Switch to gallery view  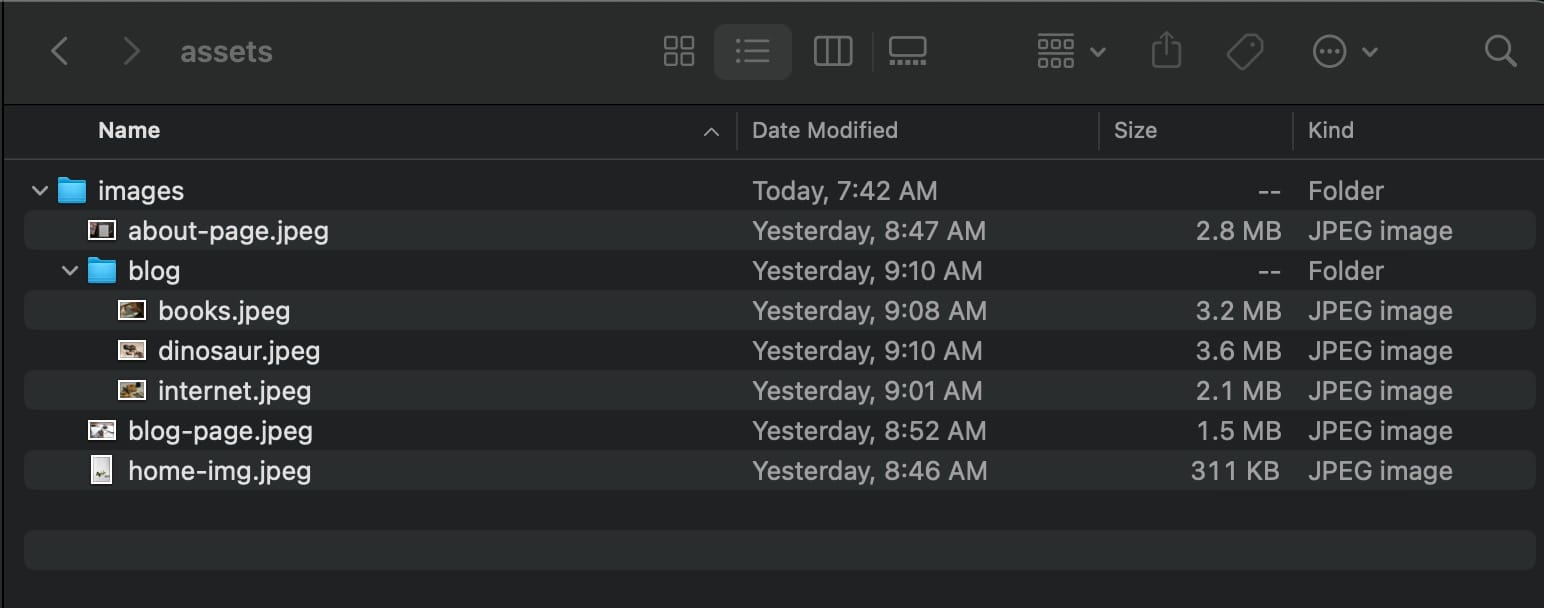click(x=907, y=52)
